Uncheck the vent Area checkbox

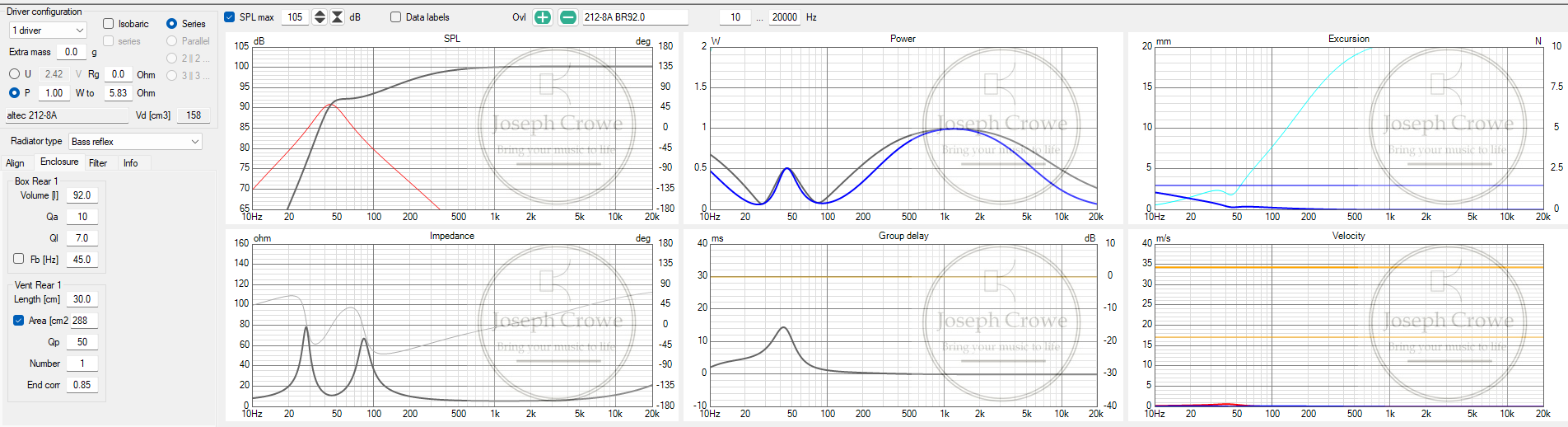click(19, 321)
